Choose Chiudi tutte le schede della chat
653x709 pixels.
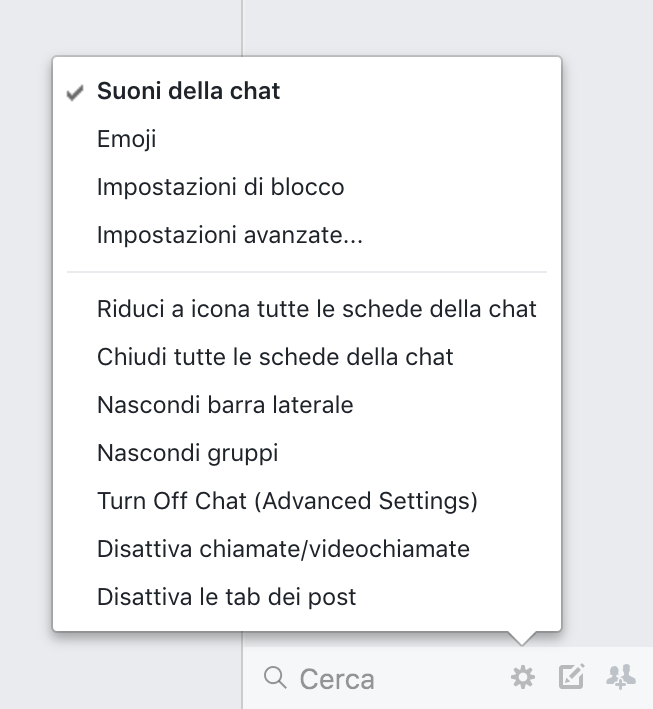(x=275, y=357)
